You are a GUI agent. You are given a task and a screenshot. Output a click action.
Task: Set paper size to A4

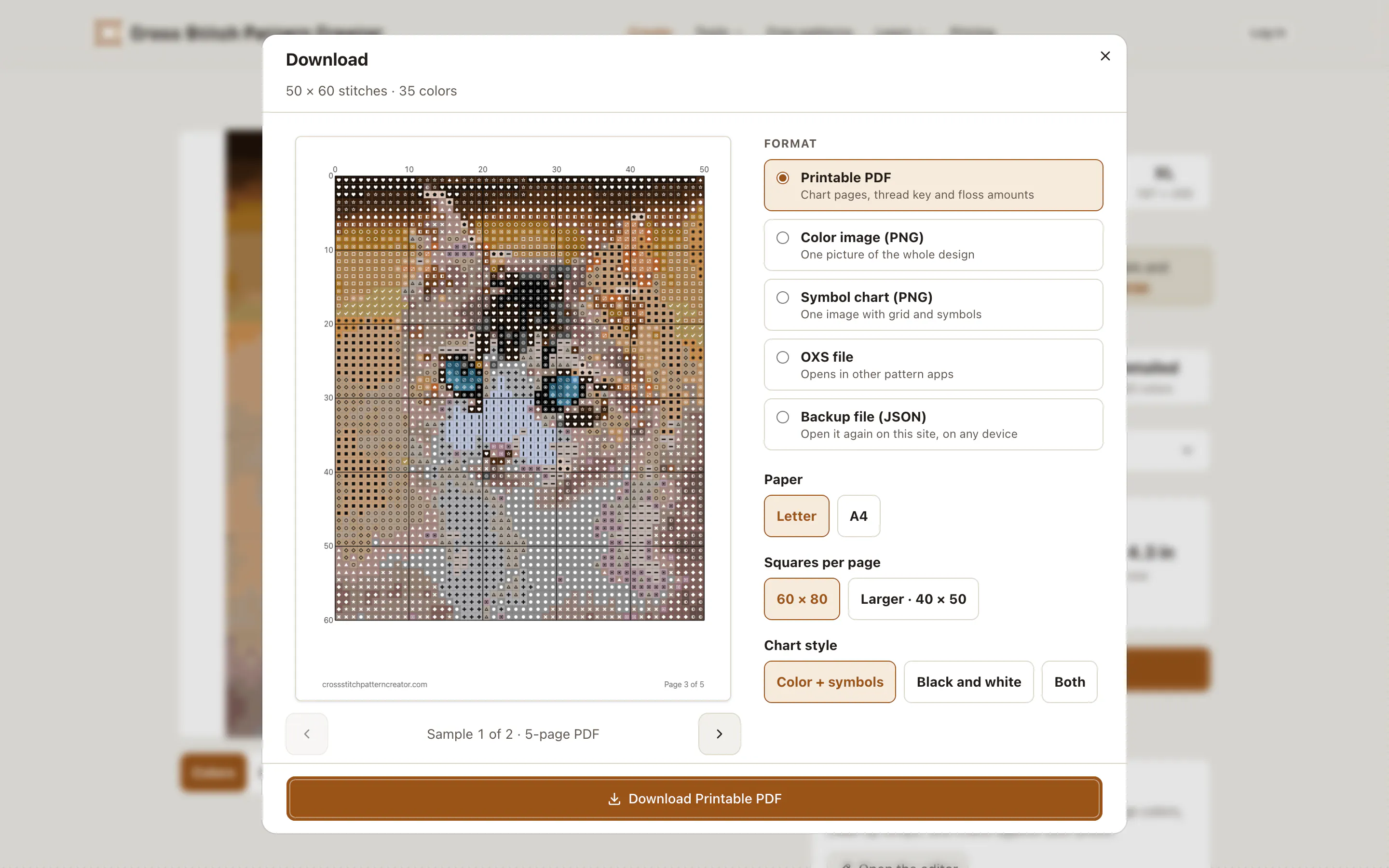point(858,516)
